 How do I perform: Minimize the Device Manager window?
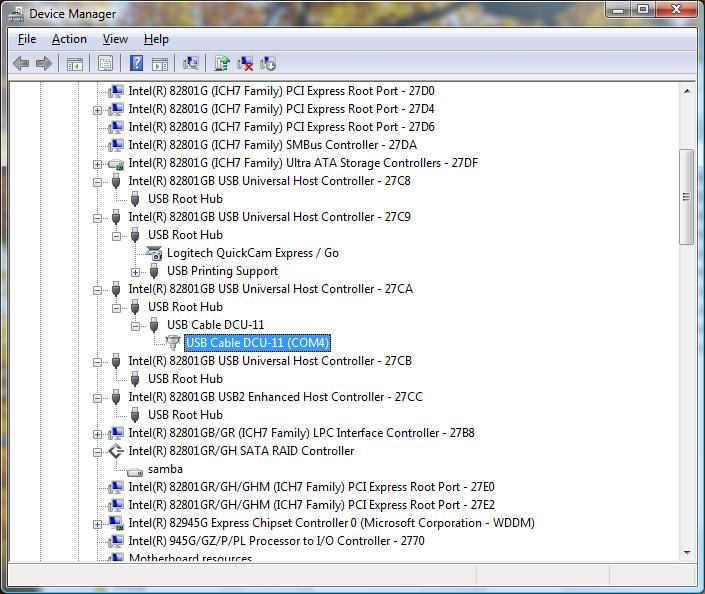pyautogui.click(x=619, y=9)
